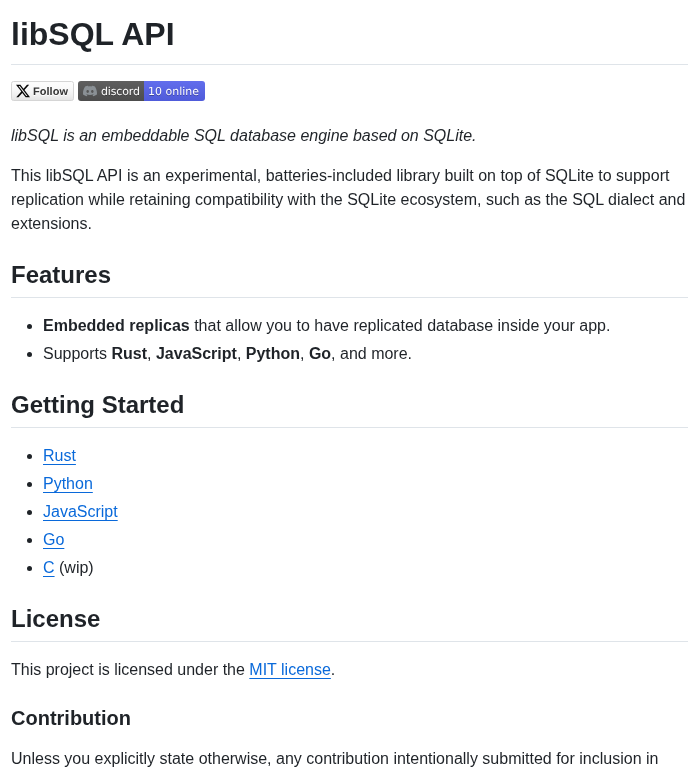Open the MIT license link
Viewport: 698px width, 768px height.
point(290,670)
